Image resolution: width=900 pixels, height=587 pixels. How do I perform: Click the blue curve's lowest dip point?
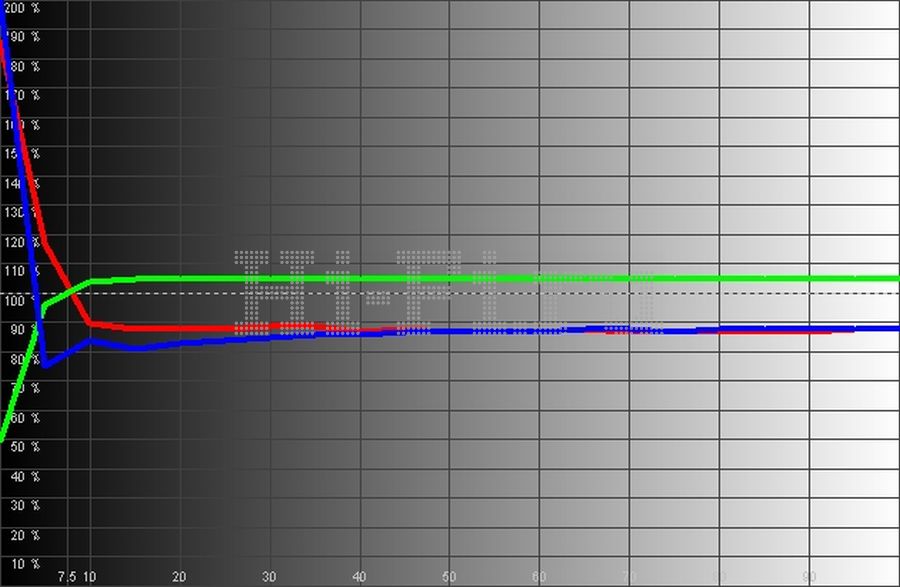click(x=45, y=365)
